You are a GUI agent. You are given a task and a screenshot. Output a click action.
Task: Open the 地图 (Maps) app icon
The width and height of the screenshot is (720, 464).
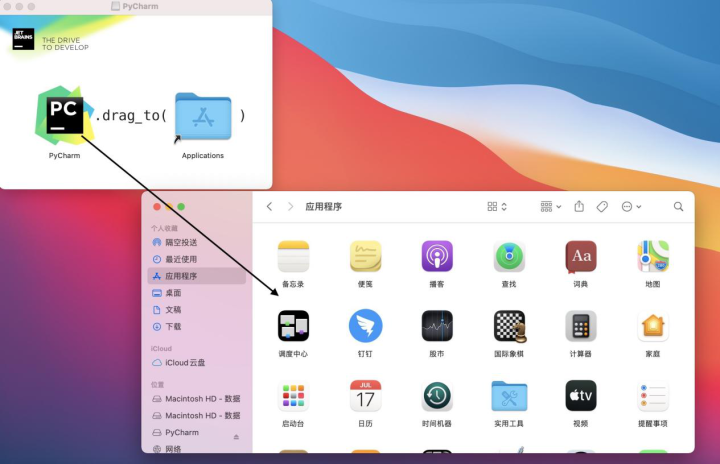(x=652, y=256)
